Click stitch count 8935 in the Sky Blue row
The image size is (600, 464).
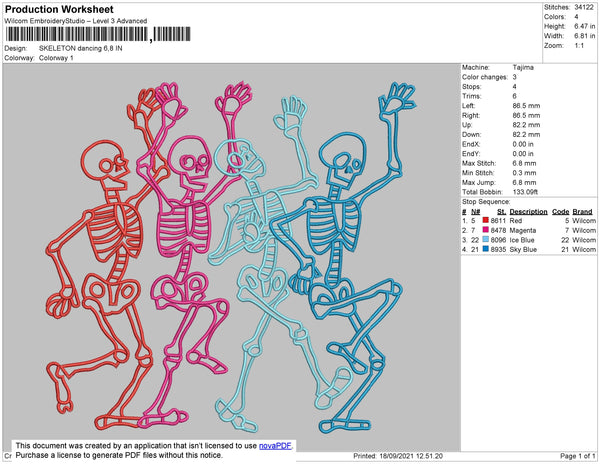coord(498,249)
